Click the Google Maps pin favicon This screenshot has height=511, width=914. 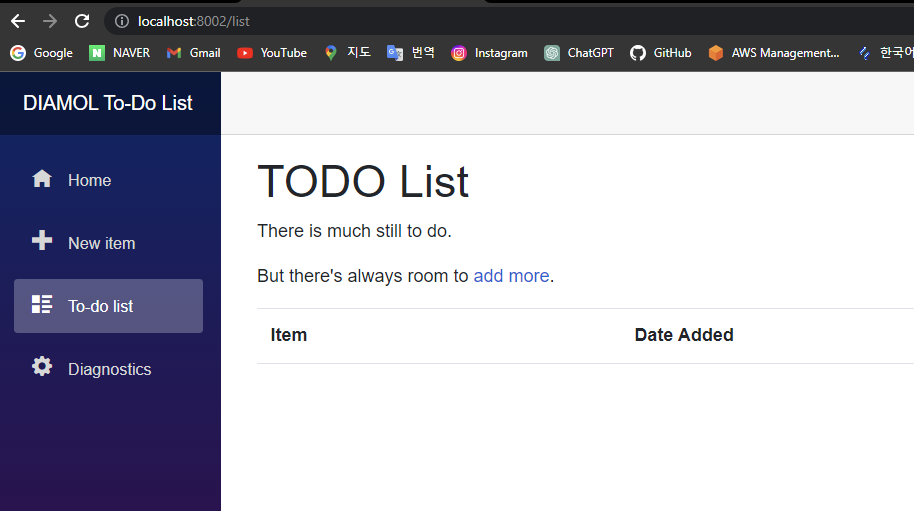point(331,53)
